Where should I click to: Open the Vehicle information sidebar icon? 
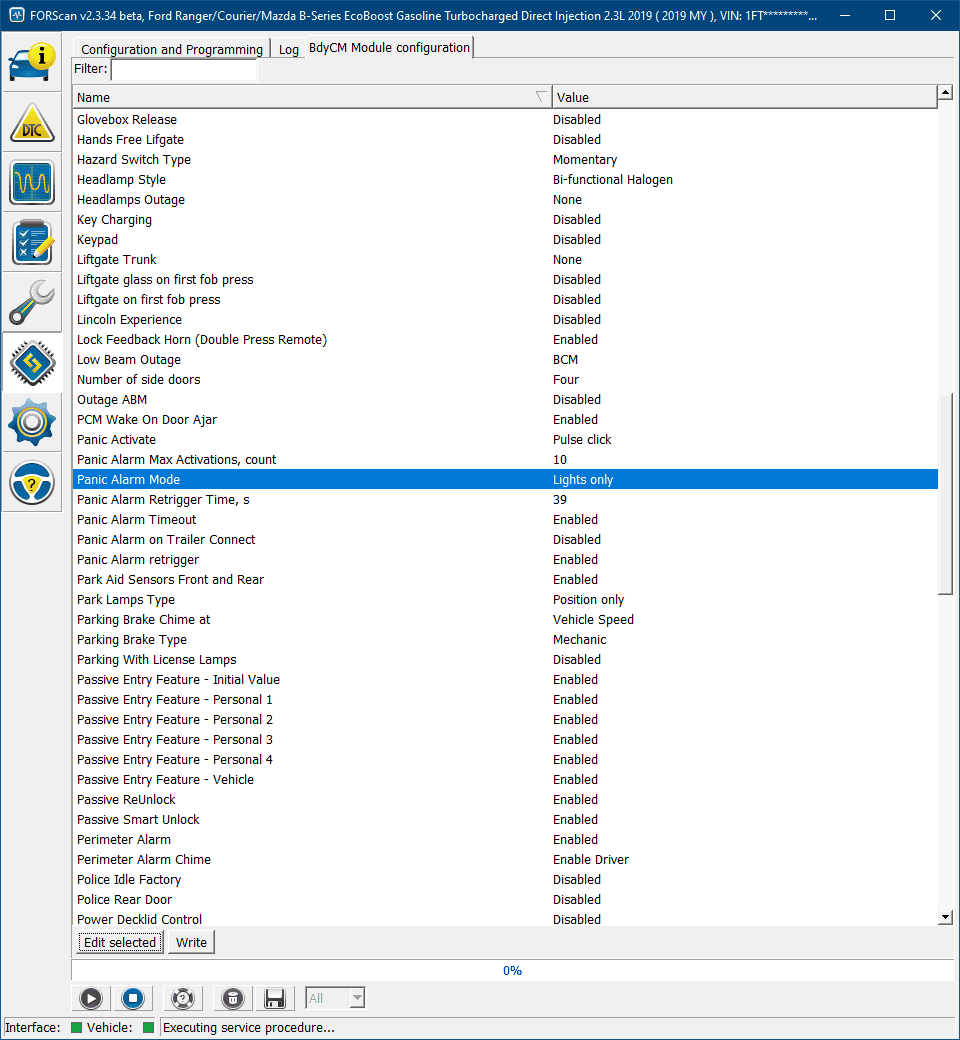(31, 62)
